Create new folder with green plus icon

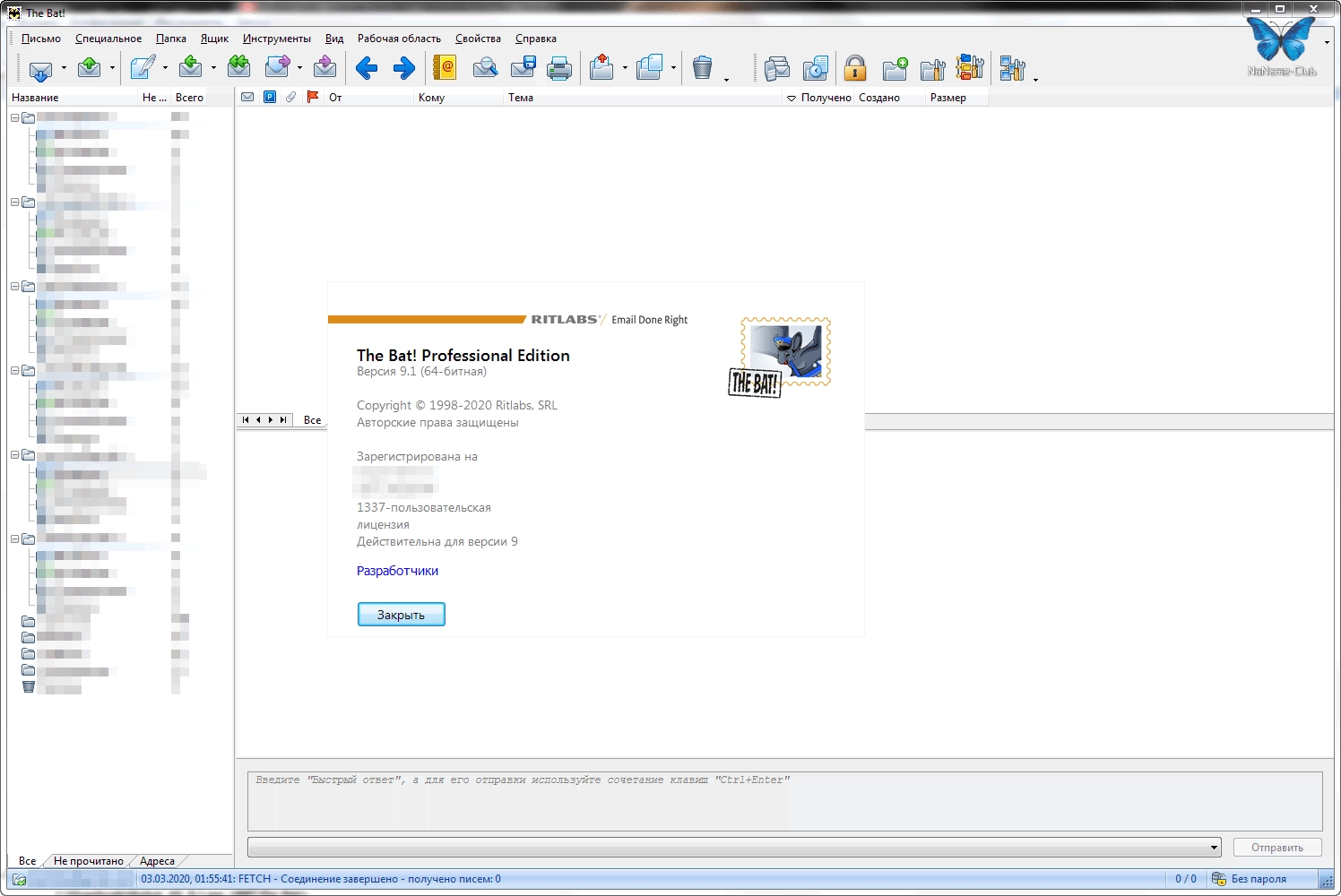(895, 67)
